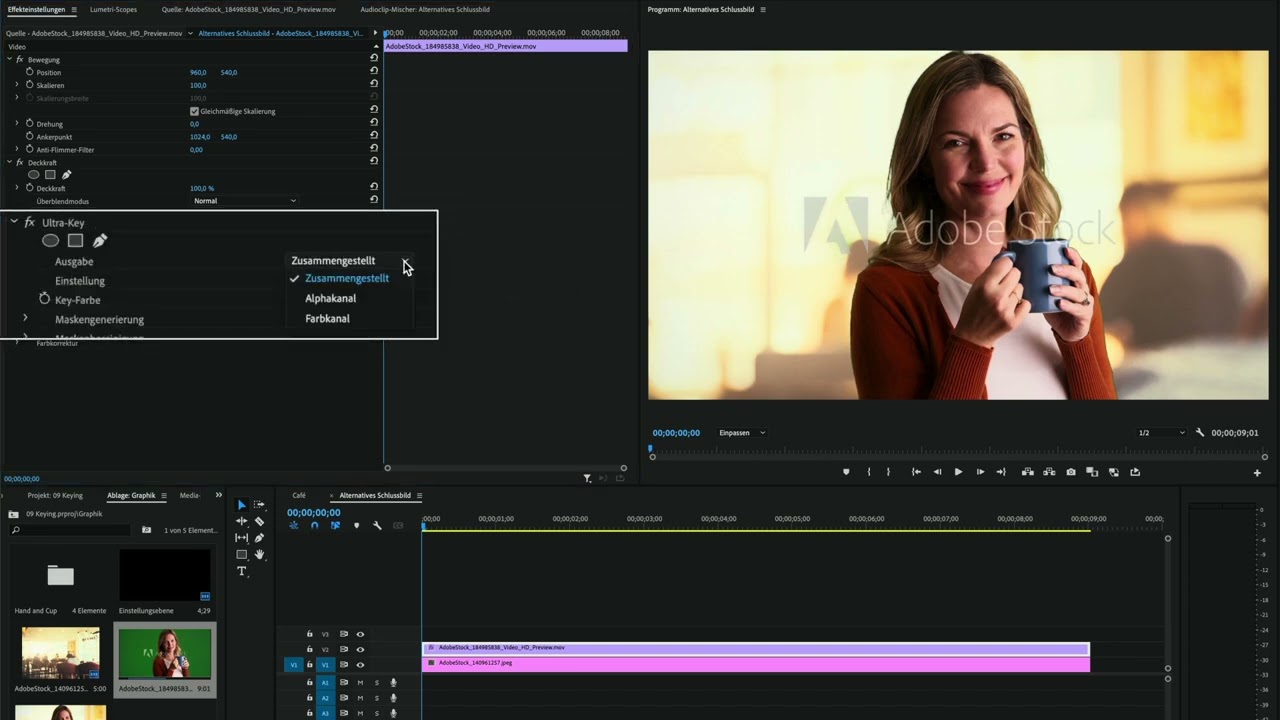Create ellipse mask under Ultra-Key
This screenshot has width=1280, height=720.
point(50,241)
